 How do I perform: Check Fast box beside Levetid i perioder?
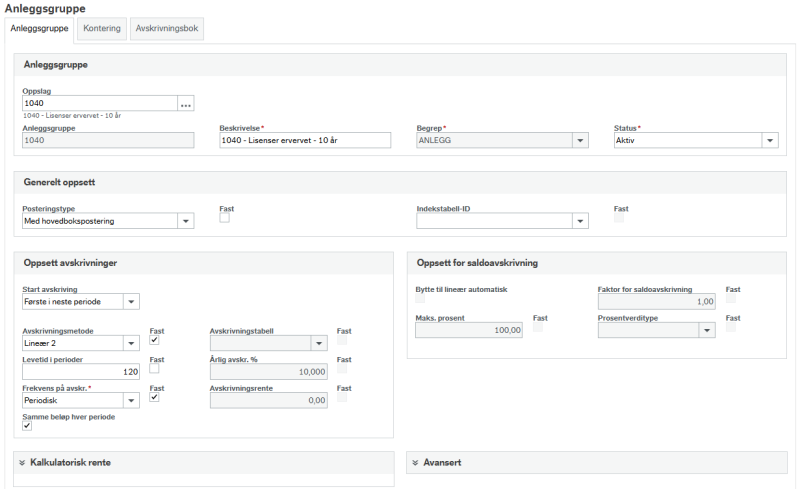[154, 369]
